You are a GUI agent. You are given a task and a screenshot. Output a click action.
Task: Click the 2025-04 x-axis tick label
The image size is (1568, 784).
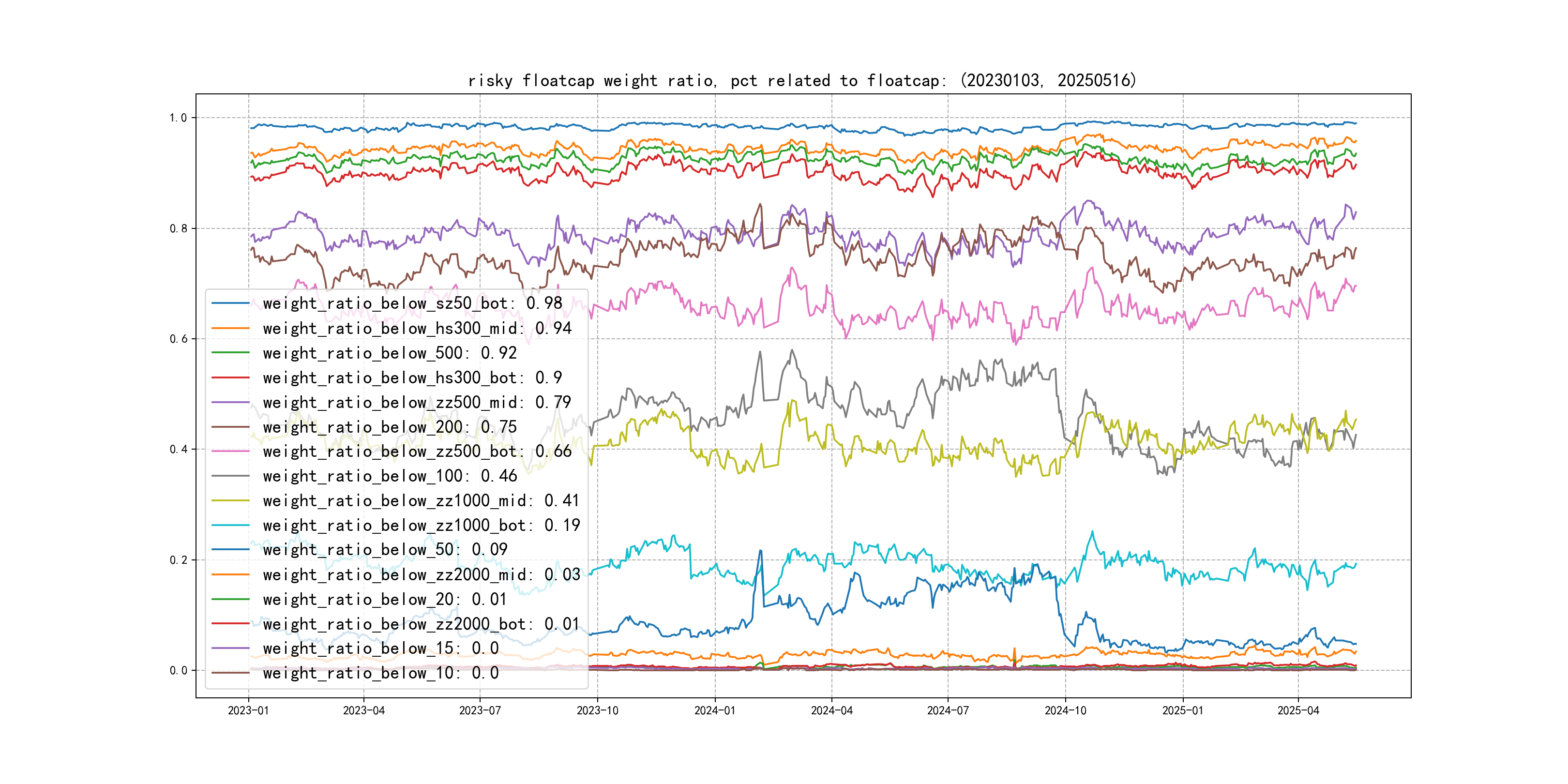pos(1298,710)
